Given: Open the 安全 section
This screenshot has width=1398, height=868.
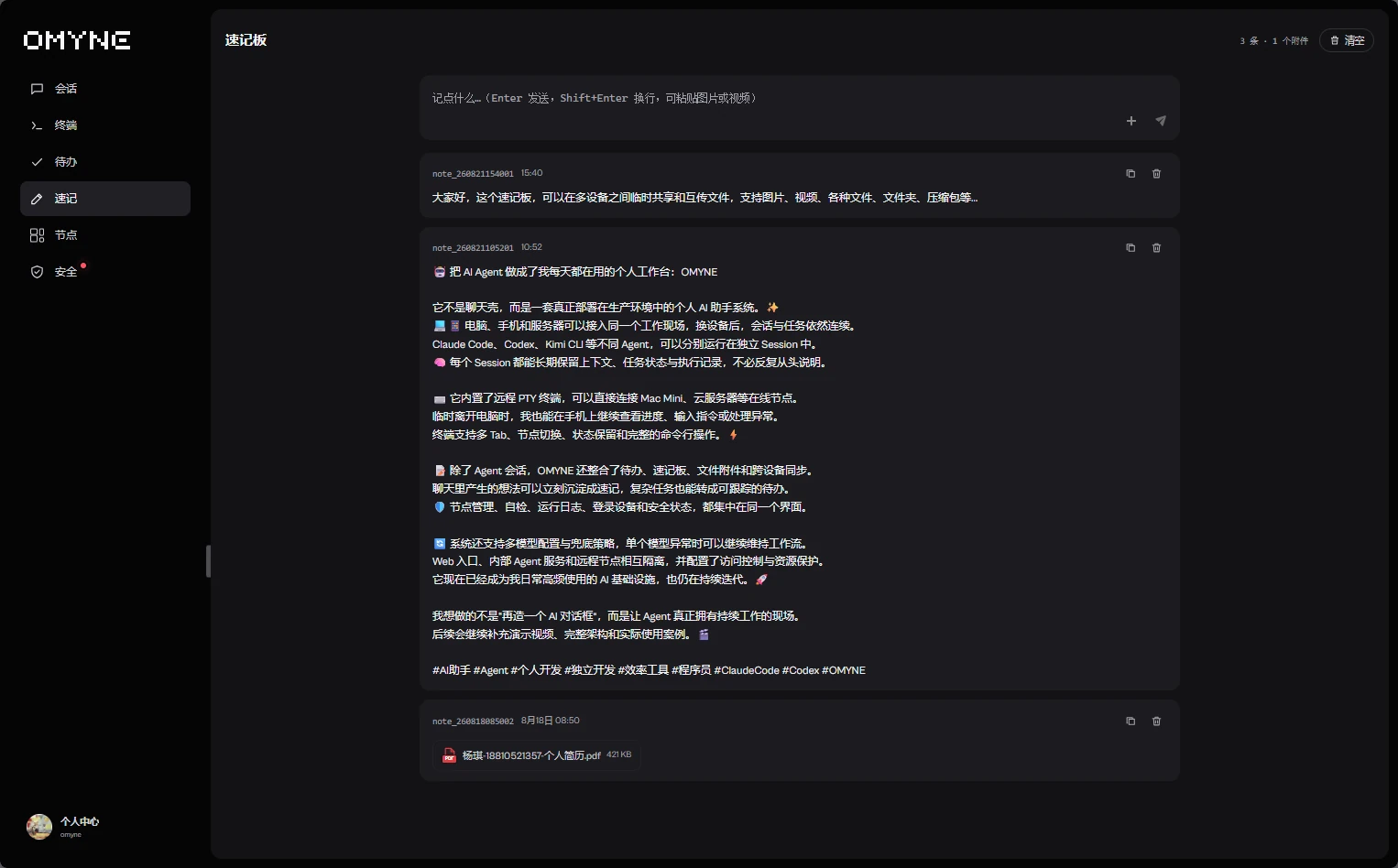Looking at the screenshot, I should point(105,272).
